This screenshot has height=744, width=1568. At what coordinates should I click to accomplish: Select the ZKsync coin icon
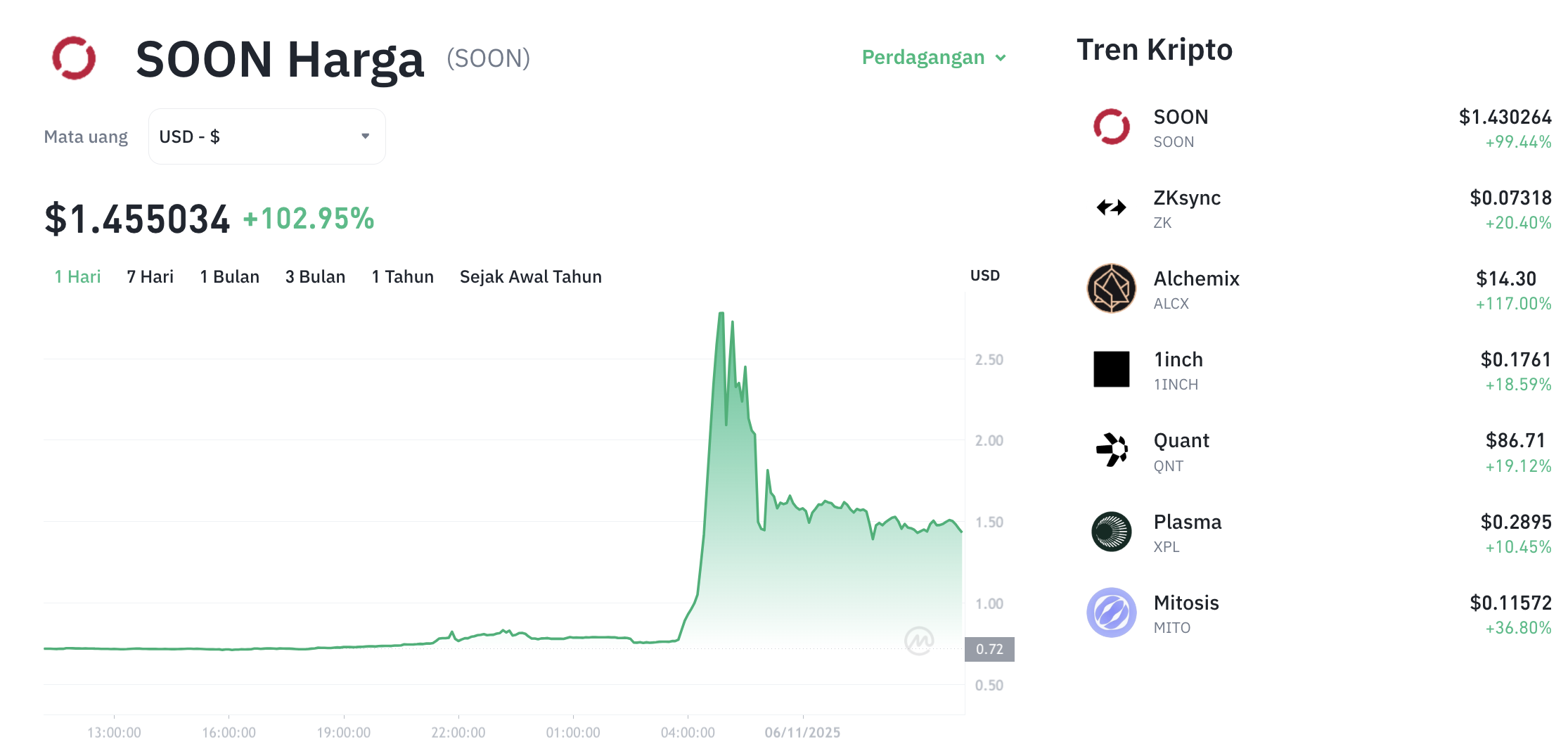tap(1112, 208)
